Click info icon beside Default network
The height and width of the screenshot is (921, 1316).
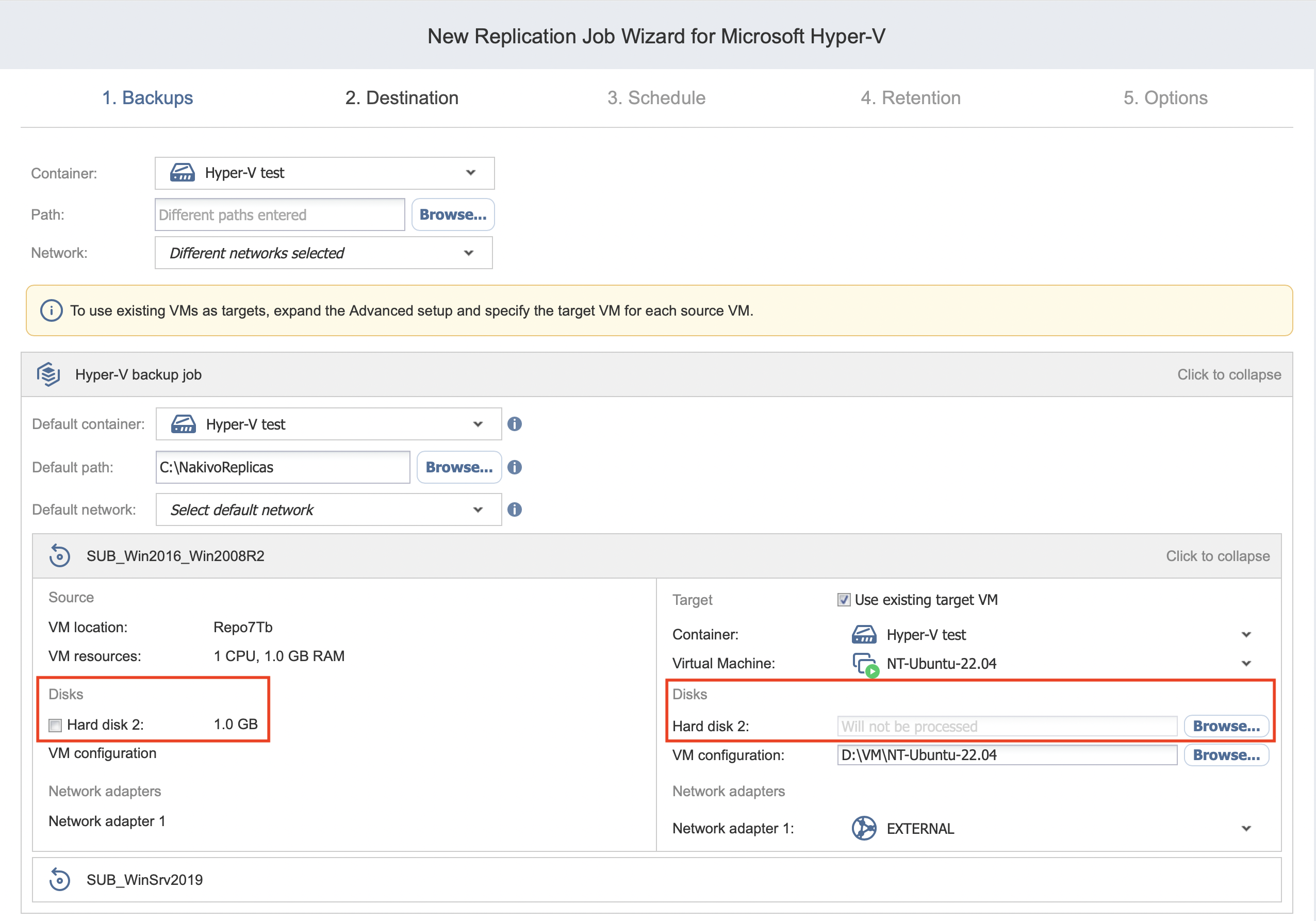coord(514,509)
